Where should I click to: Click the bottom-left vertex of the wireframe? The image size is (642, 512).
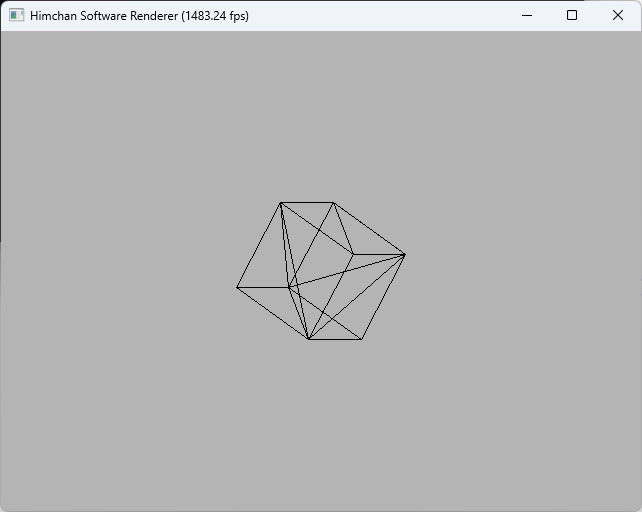[x=309, y=339]
